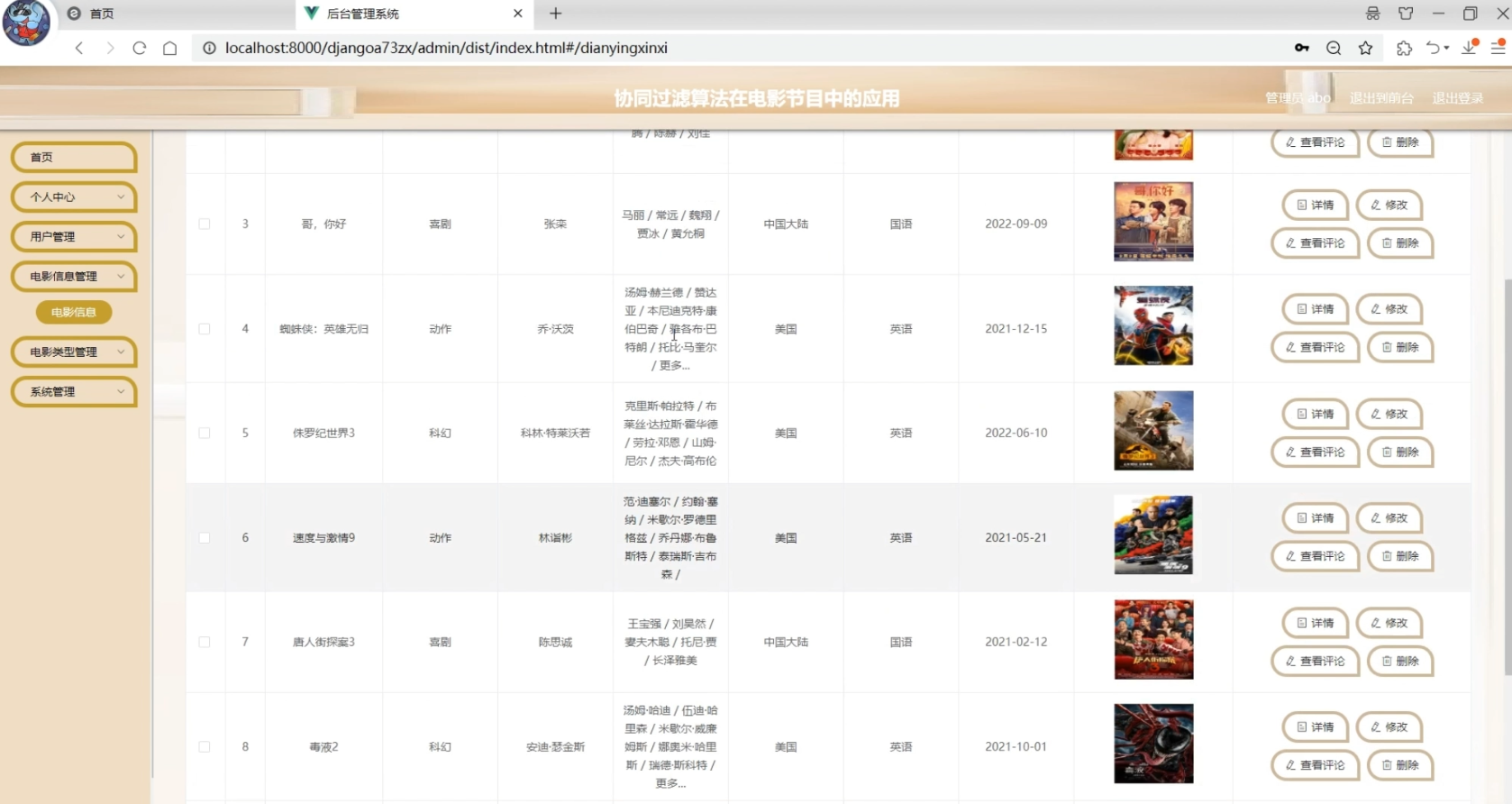The height and width of the screenshot is (804, 1512).
Task: Click 修改 for 哥，你好
Action: pyautogui.click(x=1389, y=205)
